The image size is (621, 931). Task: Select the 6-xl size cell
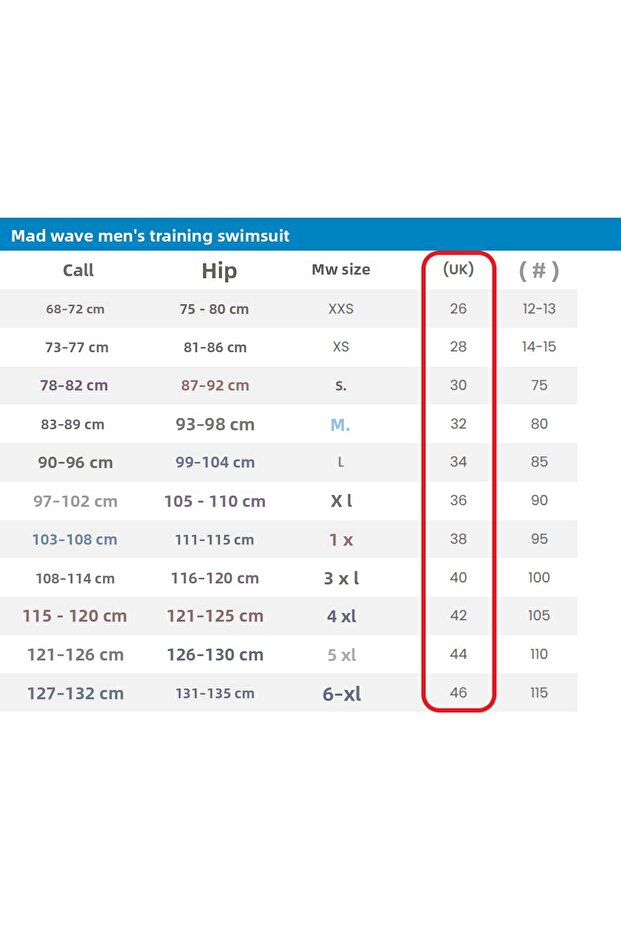tap(341, 693)
